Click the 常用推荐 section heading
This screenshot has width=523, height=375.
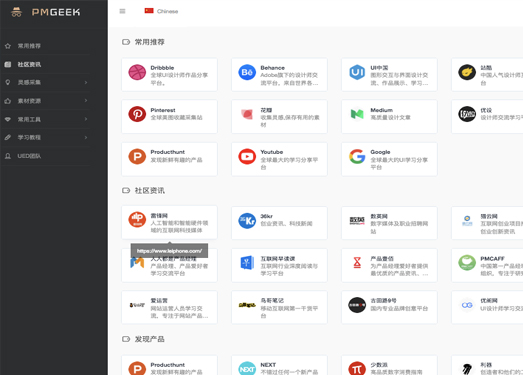(149, 42)
